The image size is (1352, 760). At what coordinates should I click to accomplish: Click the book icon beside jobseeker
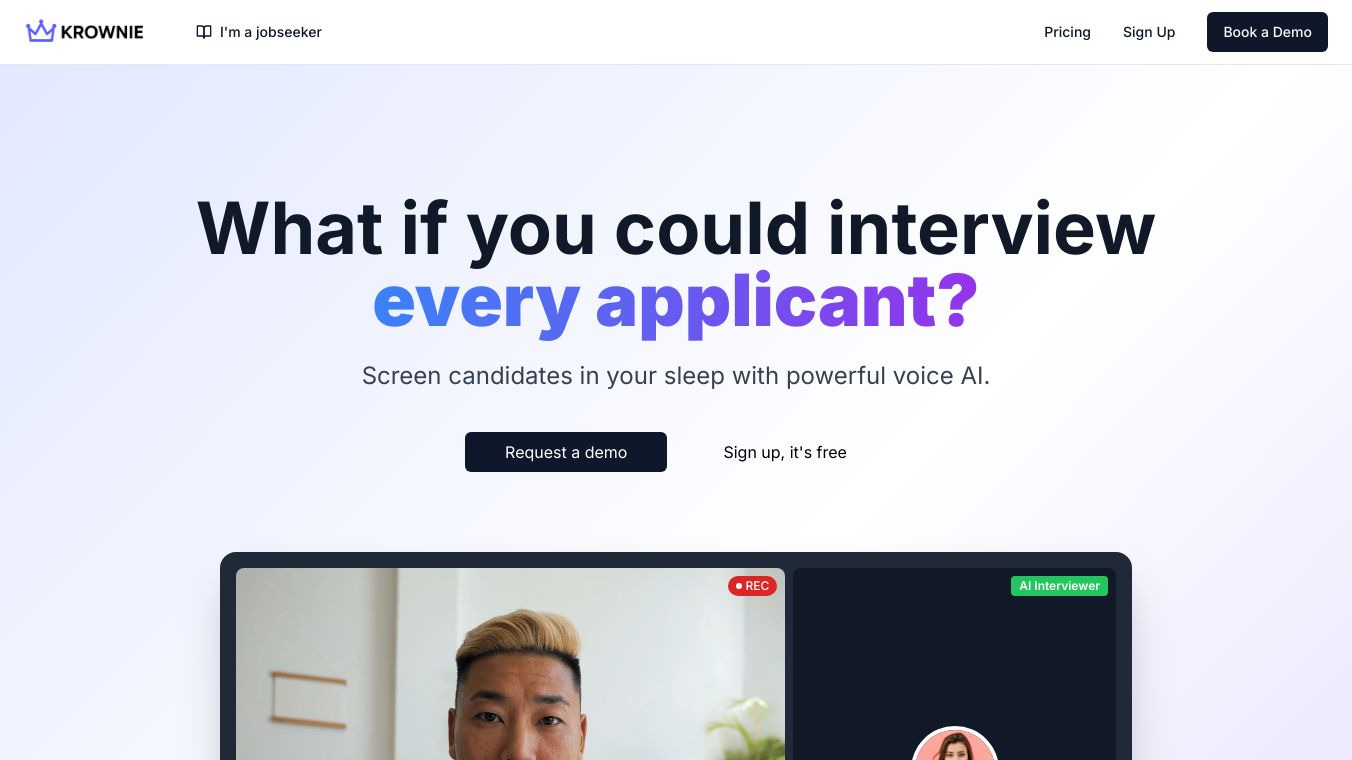click(204, 32)
